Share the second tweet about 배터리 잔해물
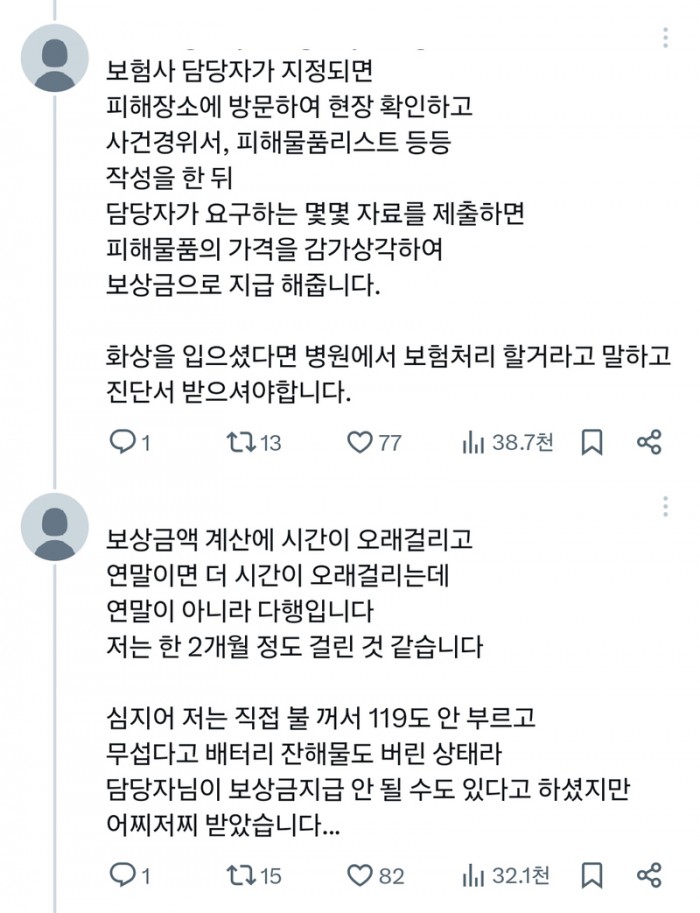The width and height of the screenshot is (700, 913). point(649,875)
